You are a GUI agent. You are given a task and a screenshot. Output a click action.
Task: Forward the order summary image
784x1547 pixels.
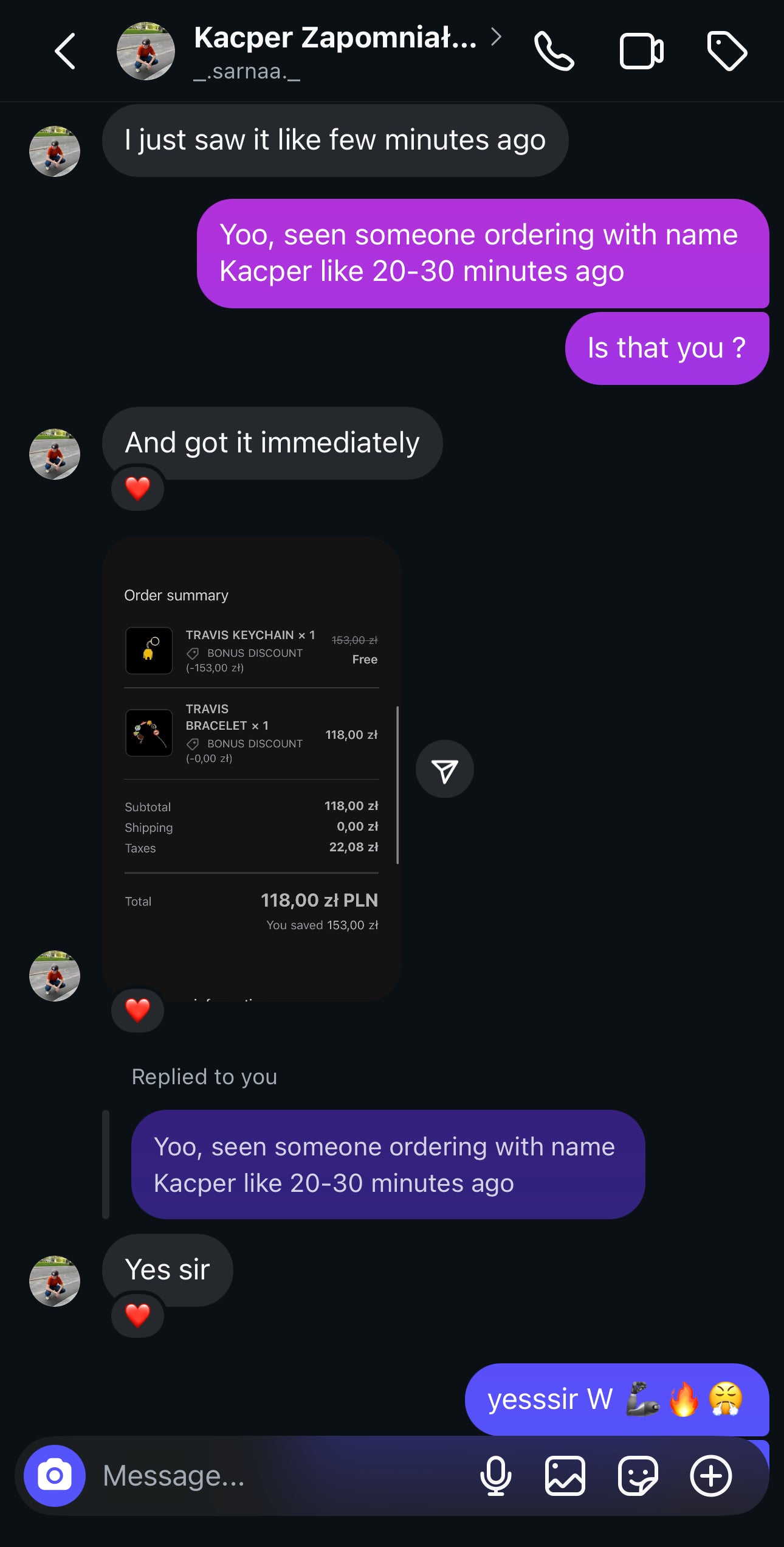click(x=444, y=769)
